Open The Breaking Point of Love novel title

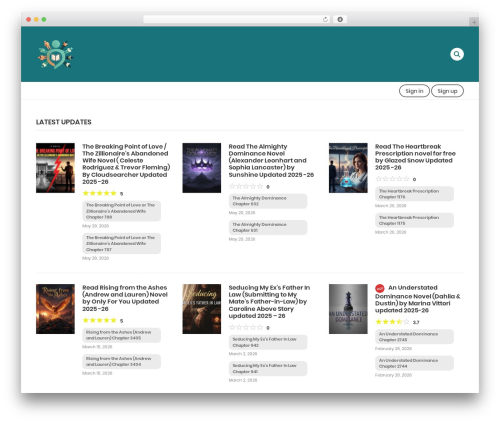[126, 164]
